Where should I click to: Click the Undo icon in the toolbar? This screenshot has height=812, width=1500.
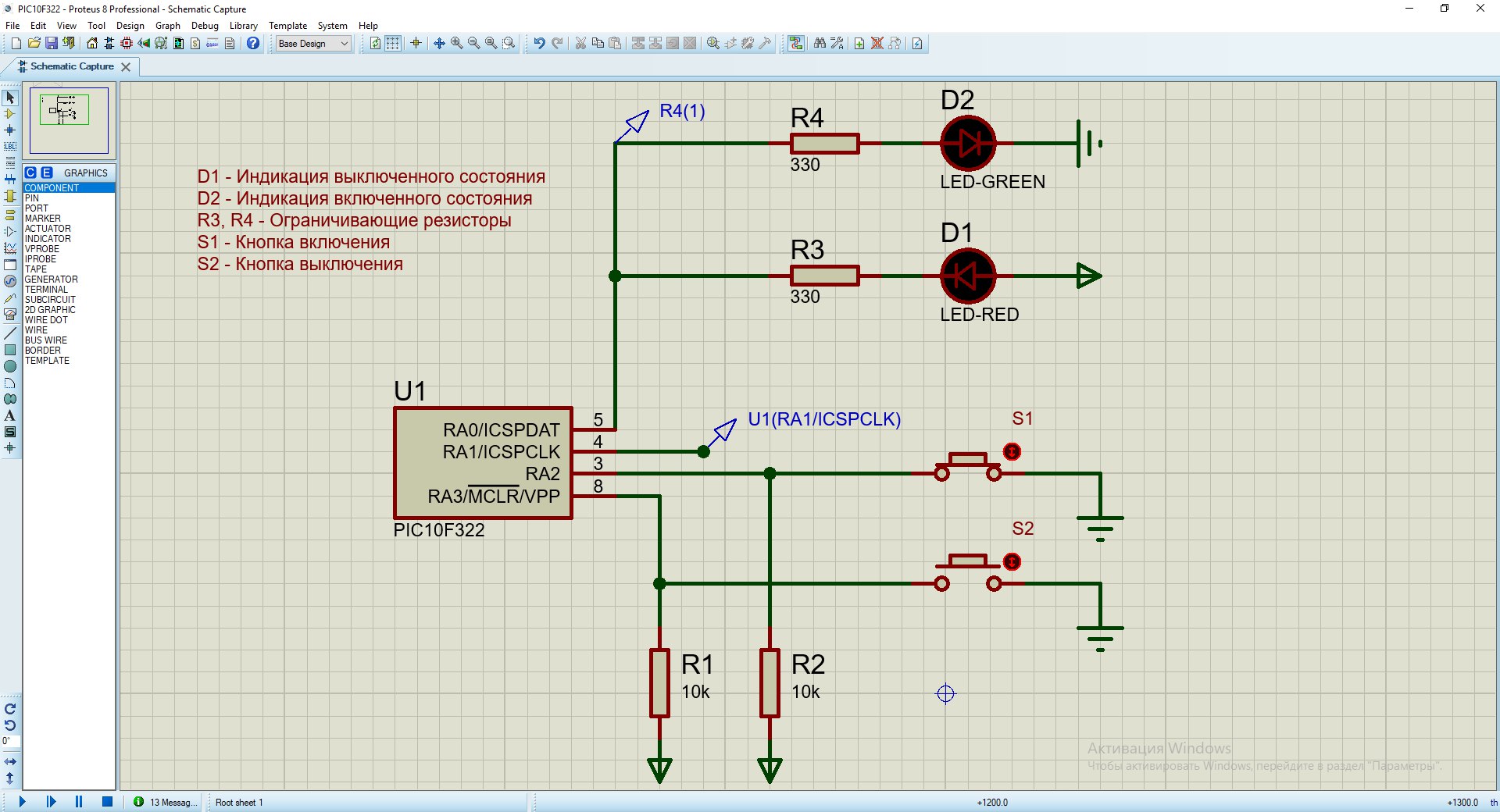(x=539, y=44)
